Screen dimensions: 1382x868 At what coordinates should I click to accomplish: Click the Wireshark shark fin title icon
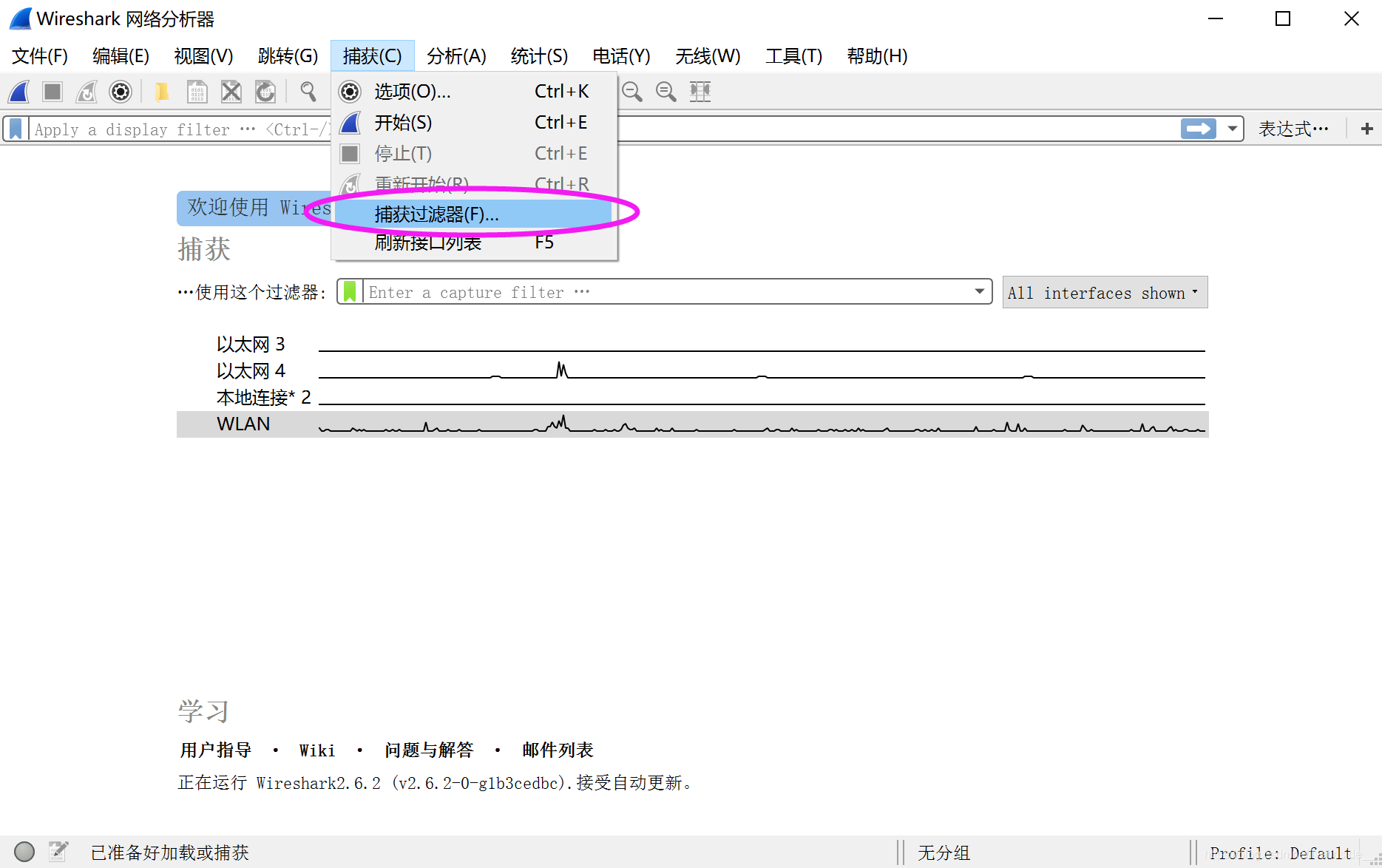point(20,18)
